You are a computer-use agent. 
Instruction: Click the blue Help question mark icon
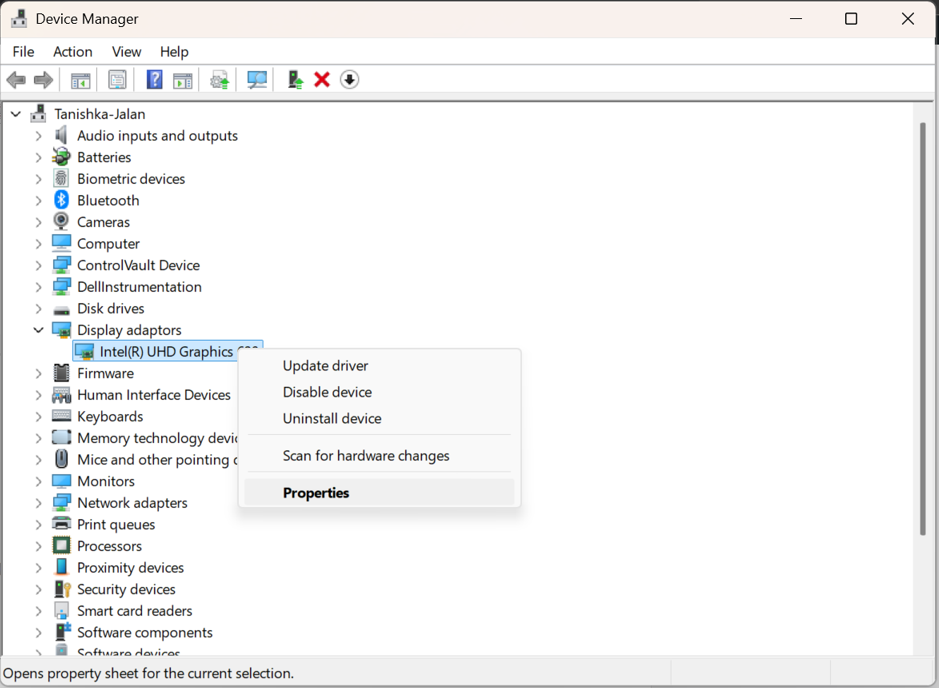[x=155, y=80]
